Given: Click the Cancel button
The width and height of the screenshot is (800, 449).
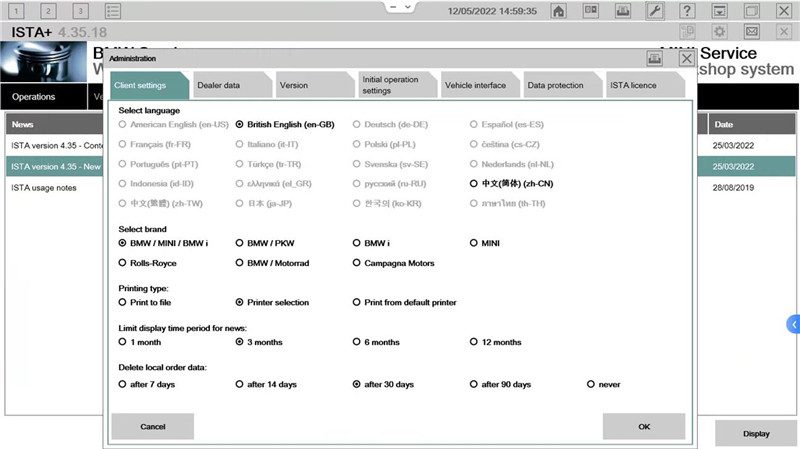Looking at the screenshot, I should 153,427.
